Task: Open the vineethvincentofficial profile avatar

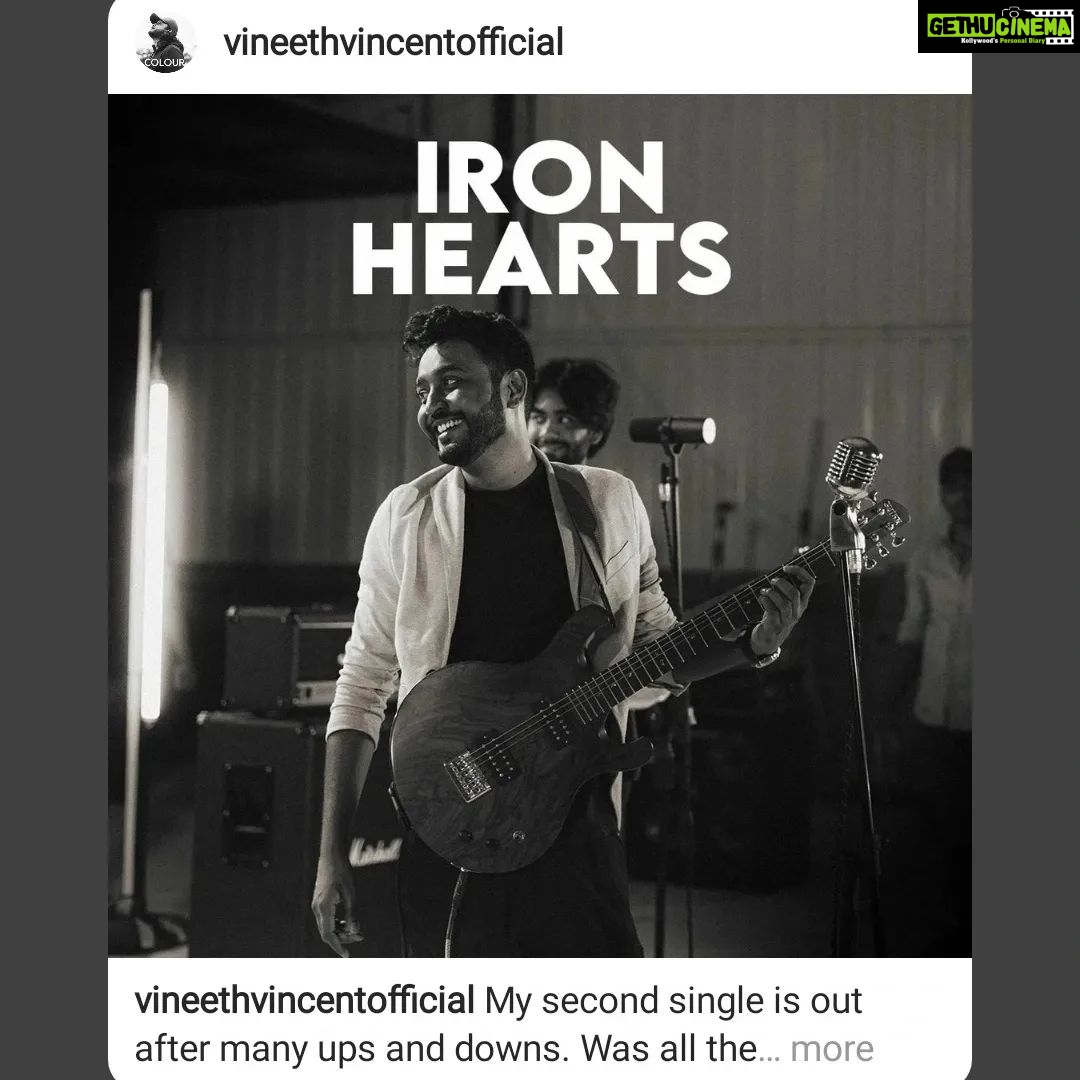Action: pos(165,43)
